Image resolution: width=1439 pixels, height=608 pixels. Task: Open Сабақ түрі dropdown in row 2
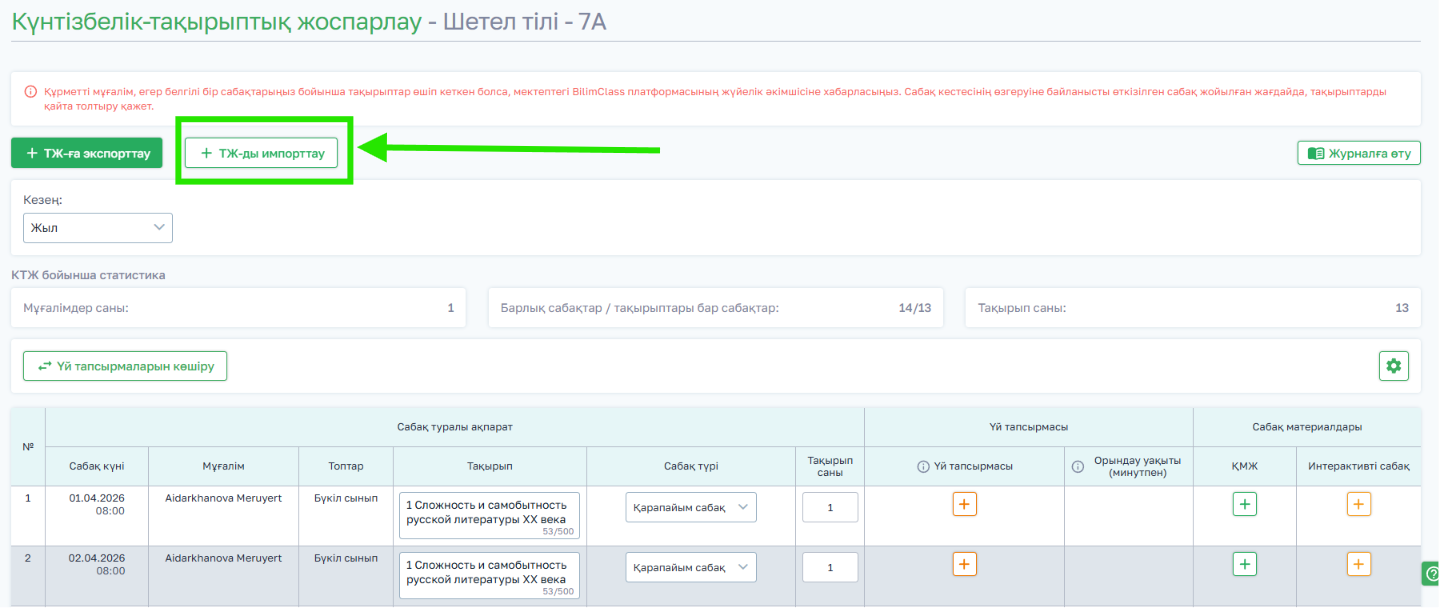691,567
